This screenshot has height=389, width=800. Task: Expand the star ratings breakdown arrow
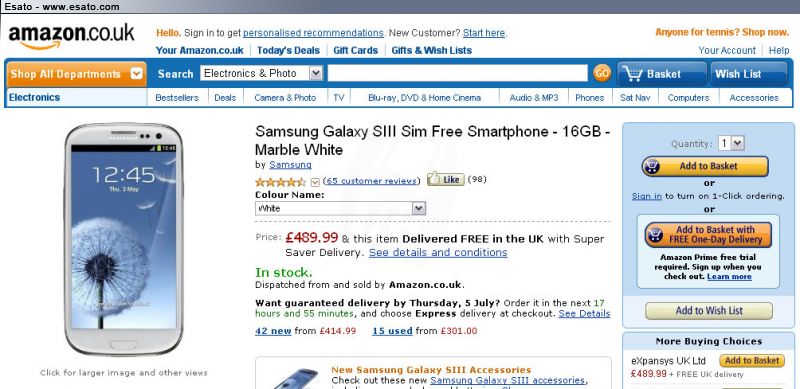click(x=315, y=182)
